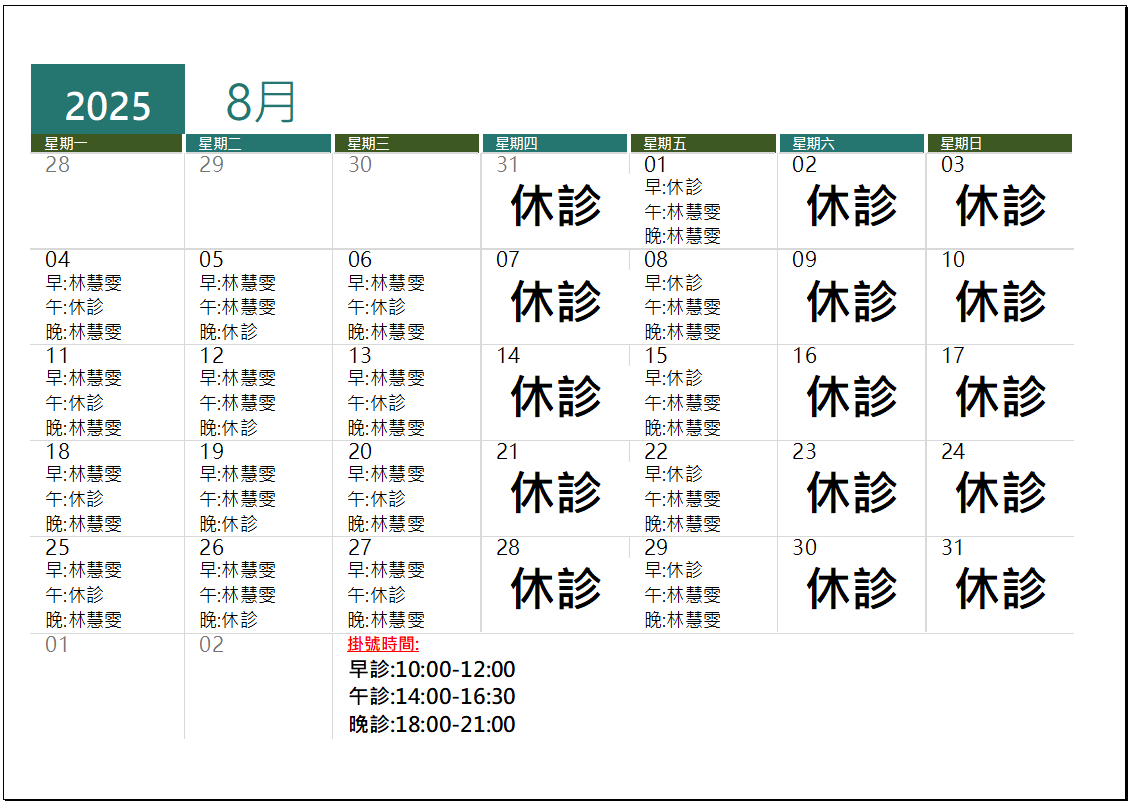Image resolution: width=1130 pixels, height=803 pixels.
Task: Select 晚:林慧雯 in the date 13 cell
Action: point(386,427)
